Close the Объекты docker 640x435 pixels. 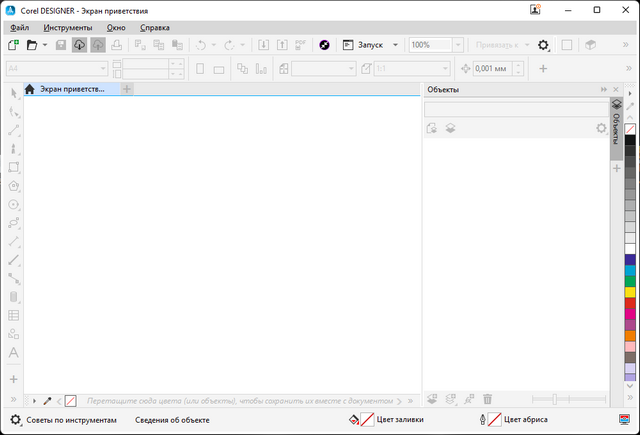point(616,89)
